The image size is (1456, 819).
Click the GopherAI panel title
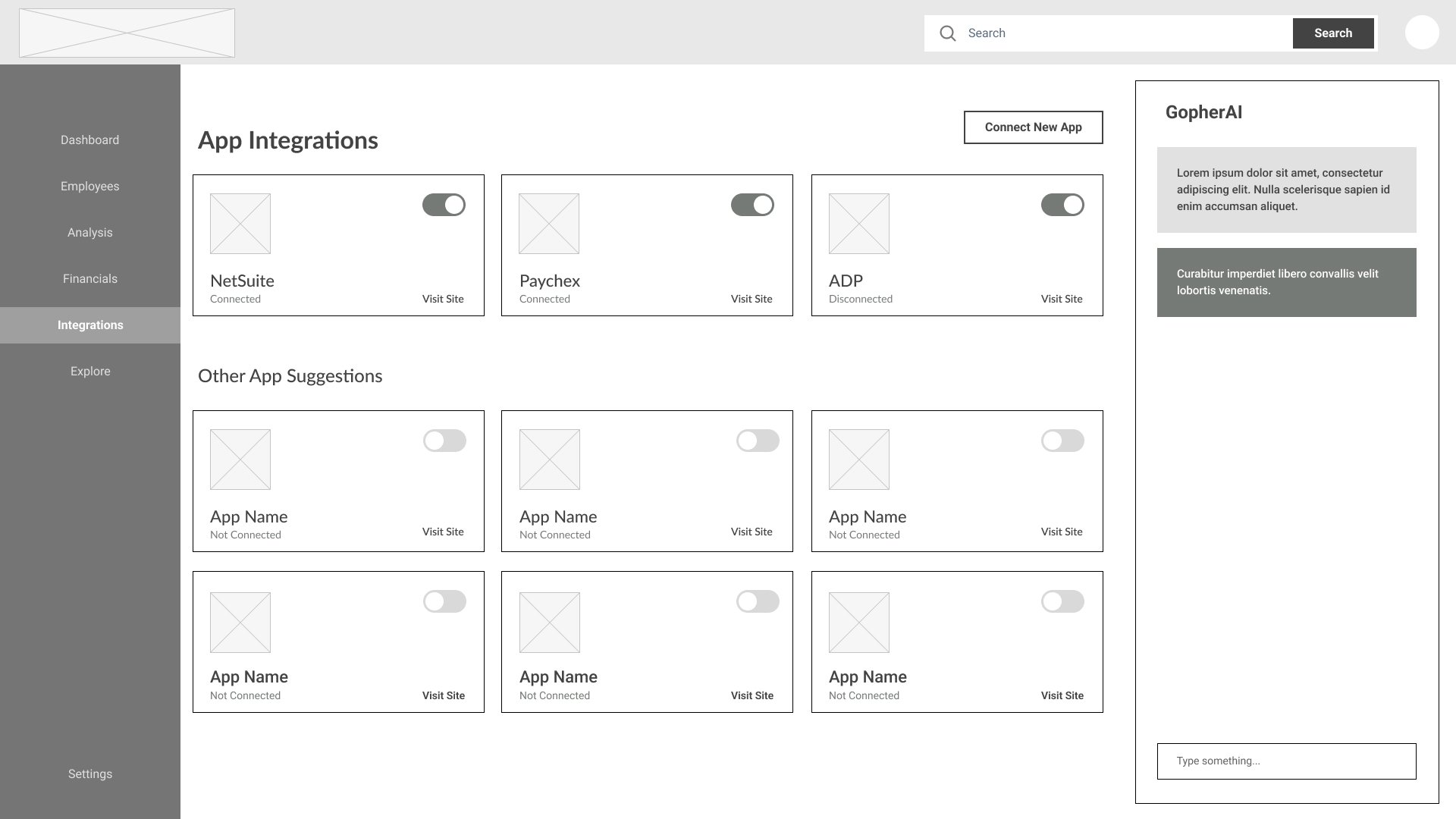1203,112
